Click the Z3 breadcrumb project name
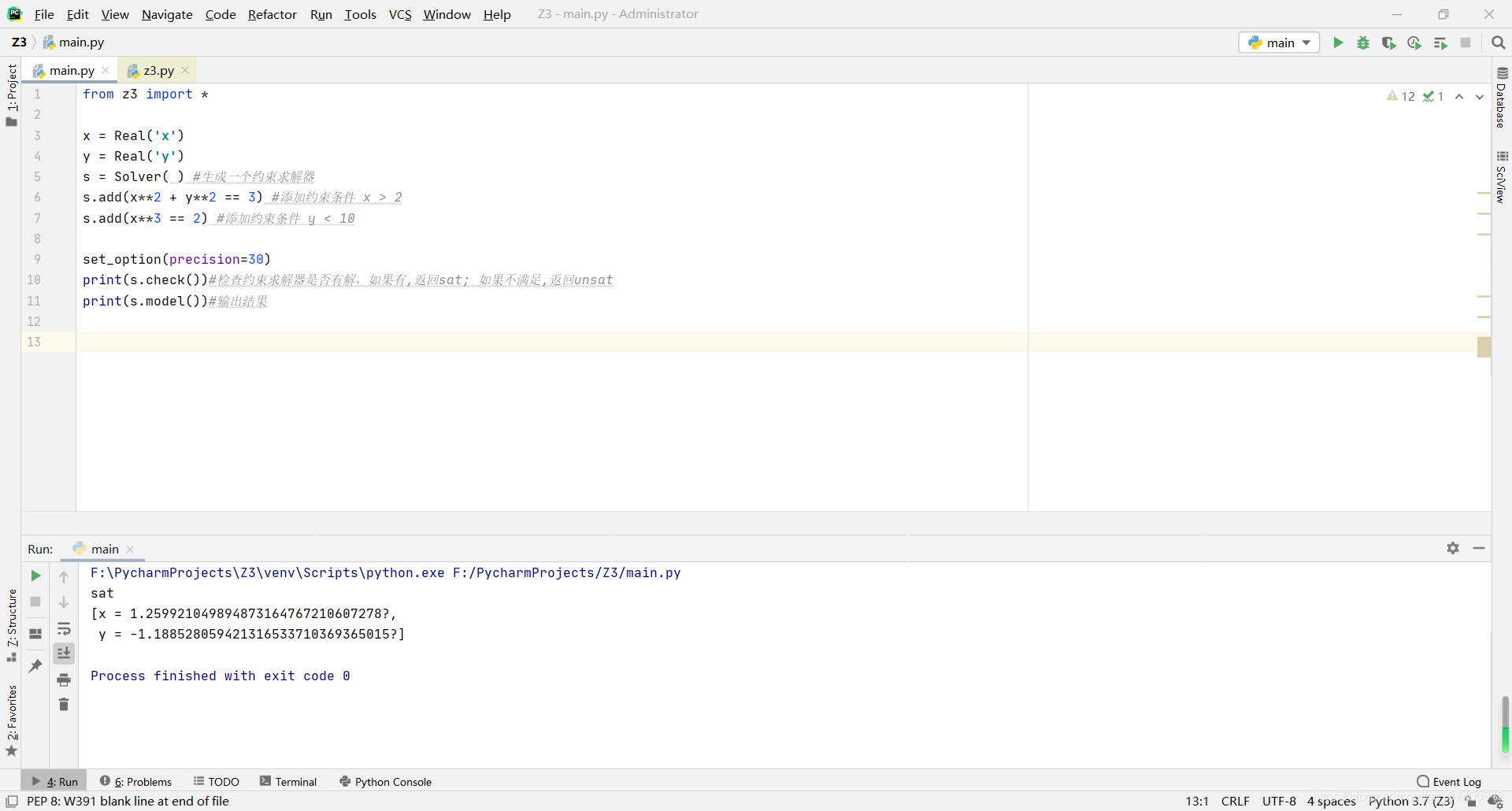 pyautogui.click(x=19, y=42)
